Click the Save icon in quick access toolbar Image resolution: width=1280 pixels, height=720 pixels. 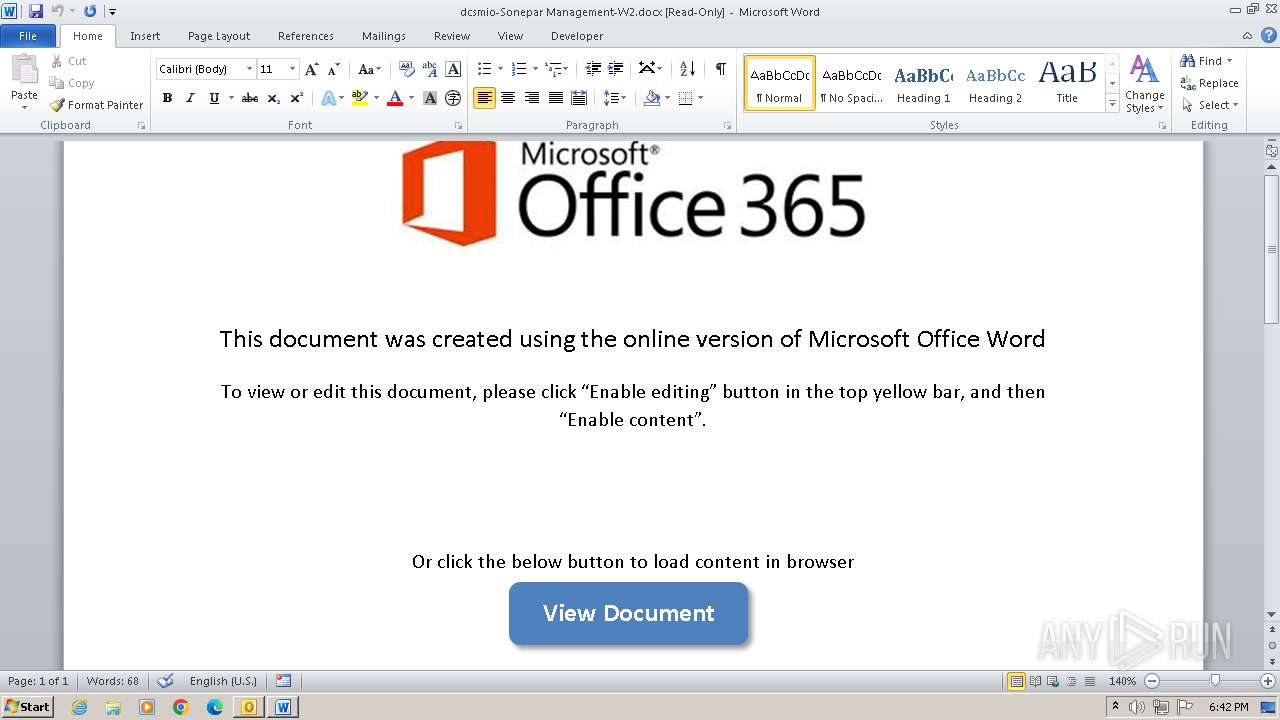[36, 11]
